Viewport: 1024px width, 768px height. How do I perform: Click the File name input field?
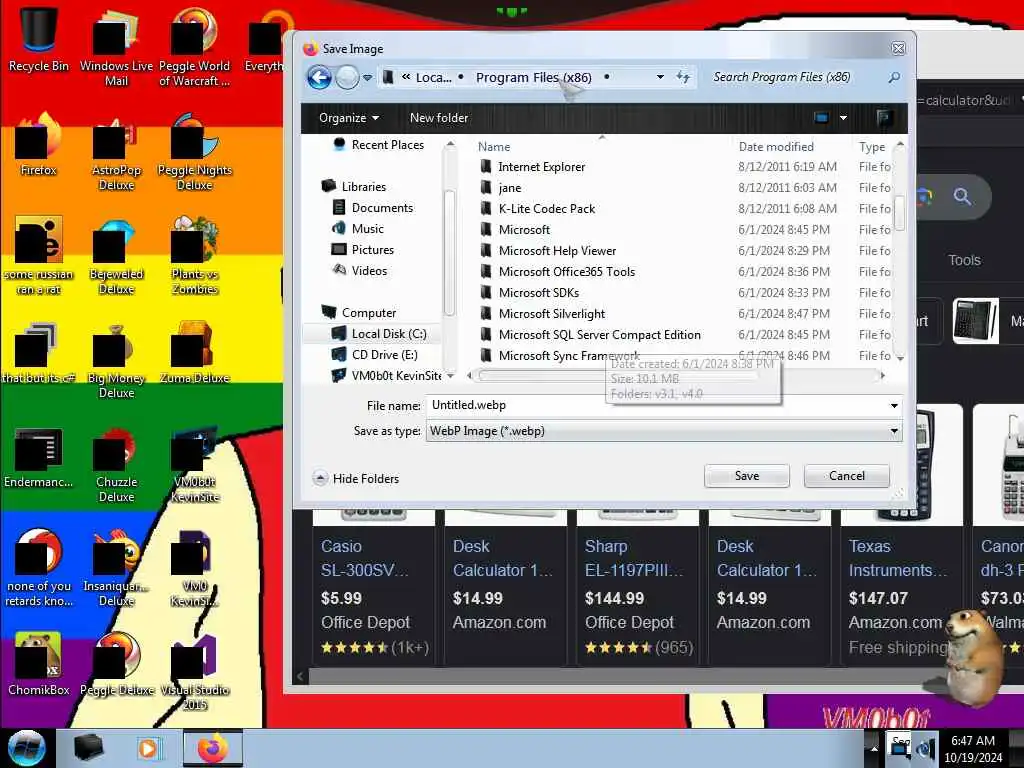656,405
